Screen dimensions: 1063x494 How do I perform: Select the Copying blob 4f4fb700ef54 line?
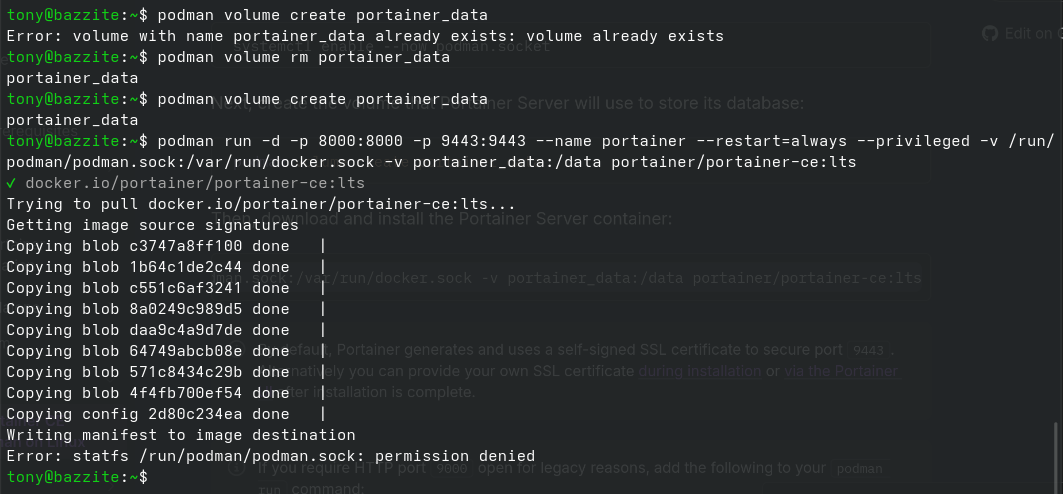tap(148, 393)
